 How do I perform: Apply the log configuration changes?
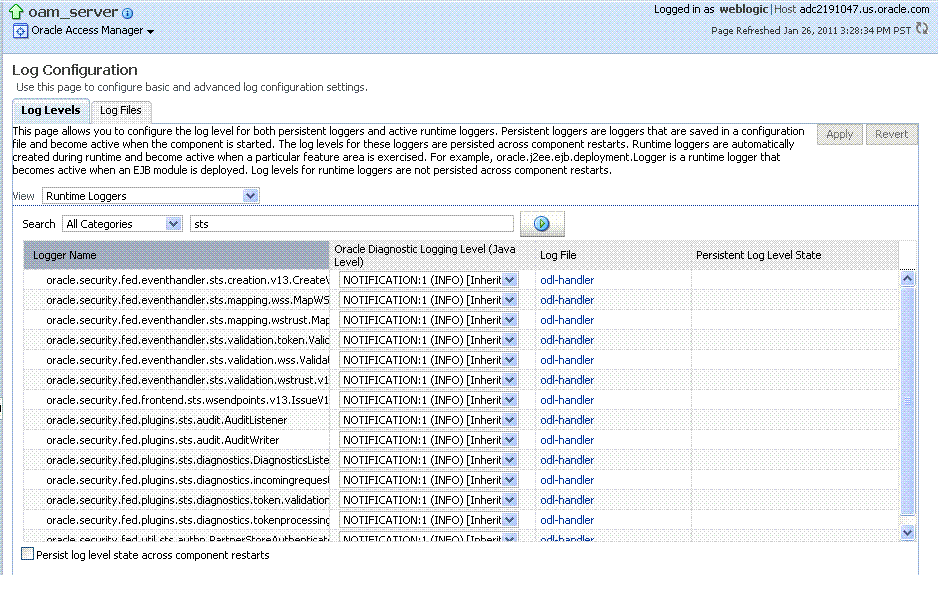[x=839, y=134]
